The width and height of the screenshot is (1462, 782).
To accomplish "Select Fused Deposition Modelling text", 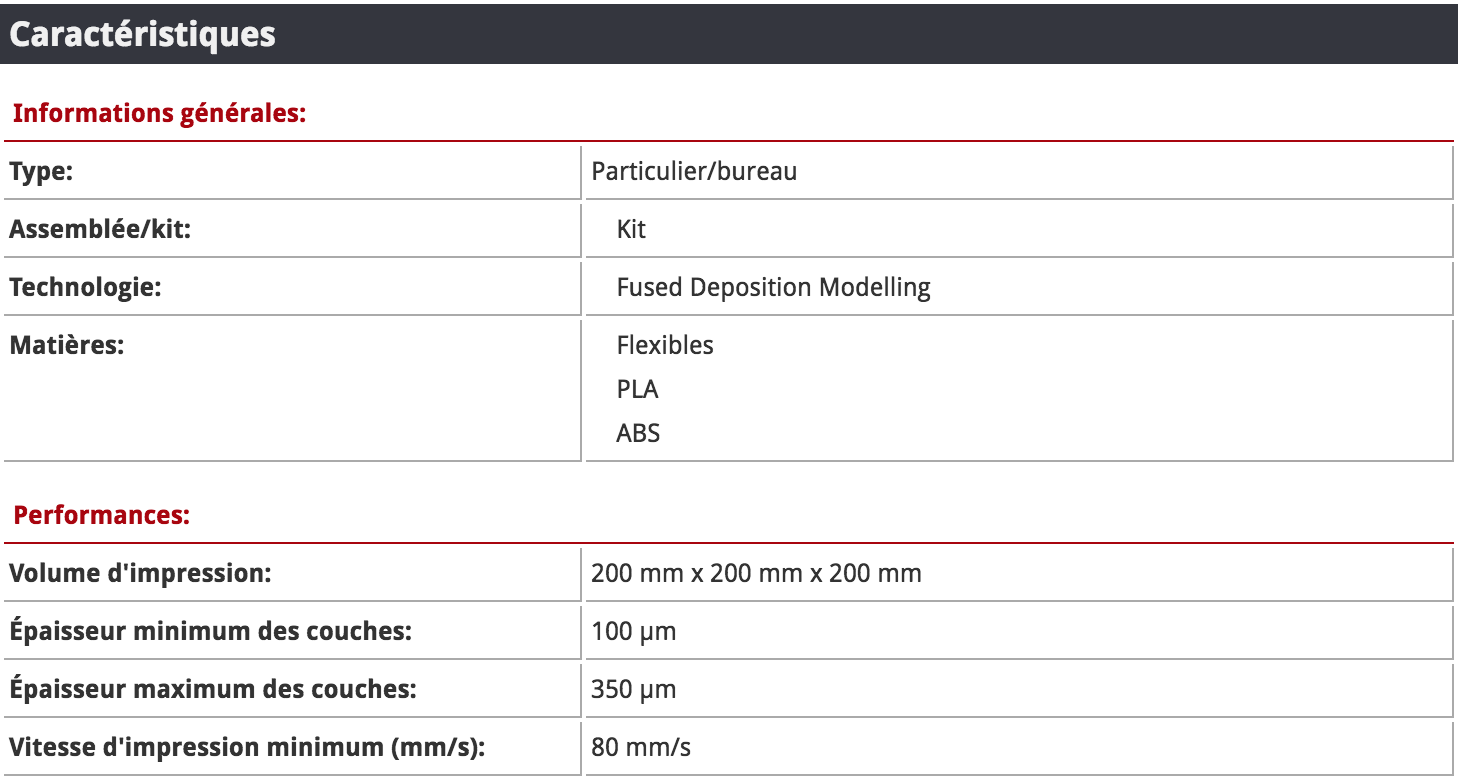I will [x=773, y=287].
